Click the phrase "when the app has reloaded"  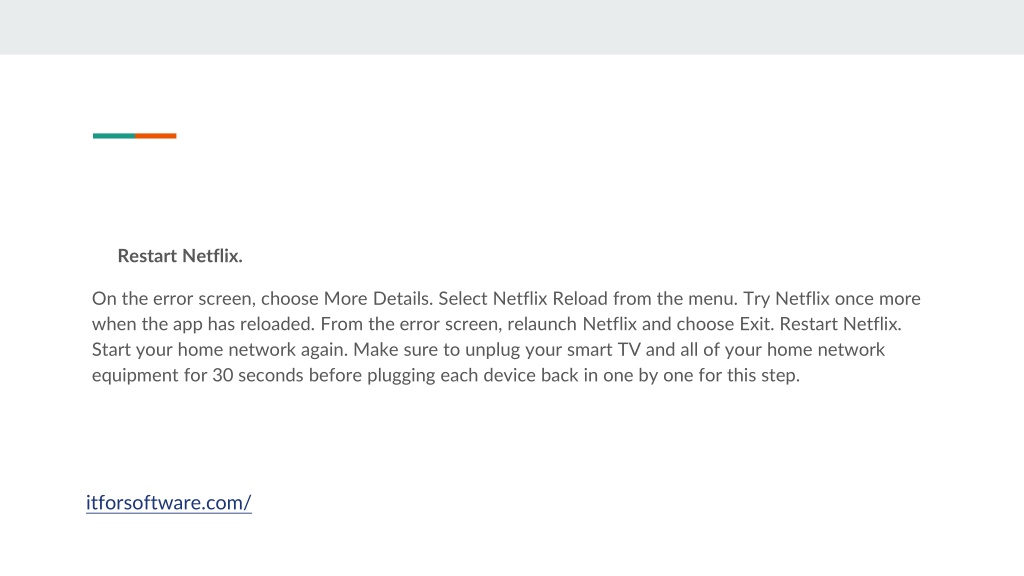pyautogui.click(x=201, y=324)
